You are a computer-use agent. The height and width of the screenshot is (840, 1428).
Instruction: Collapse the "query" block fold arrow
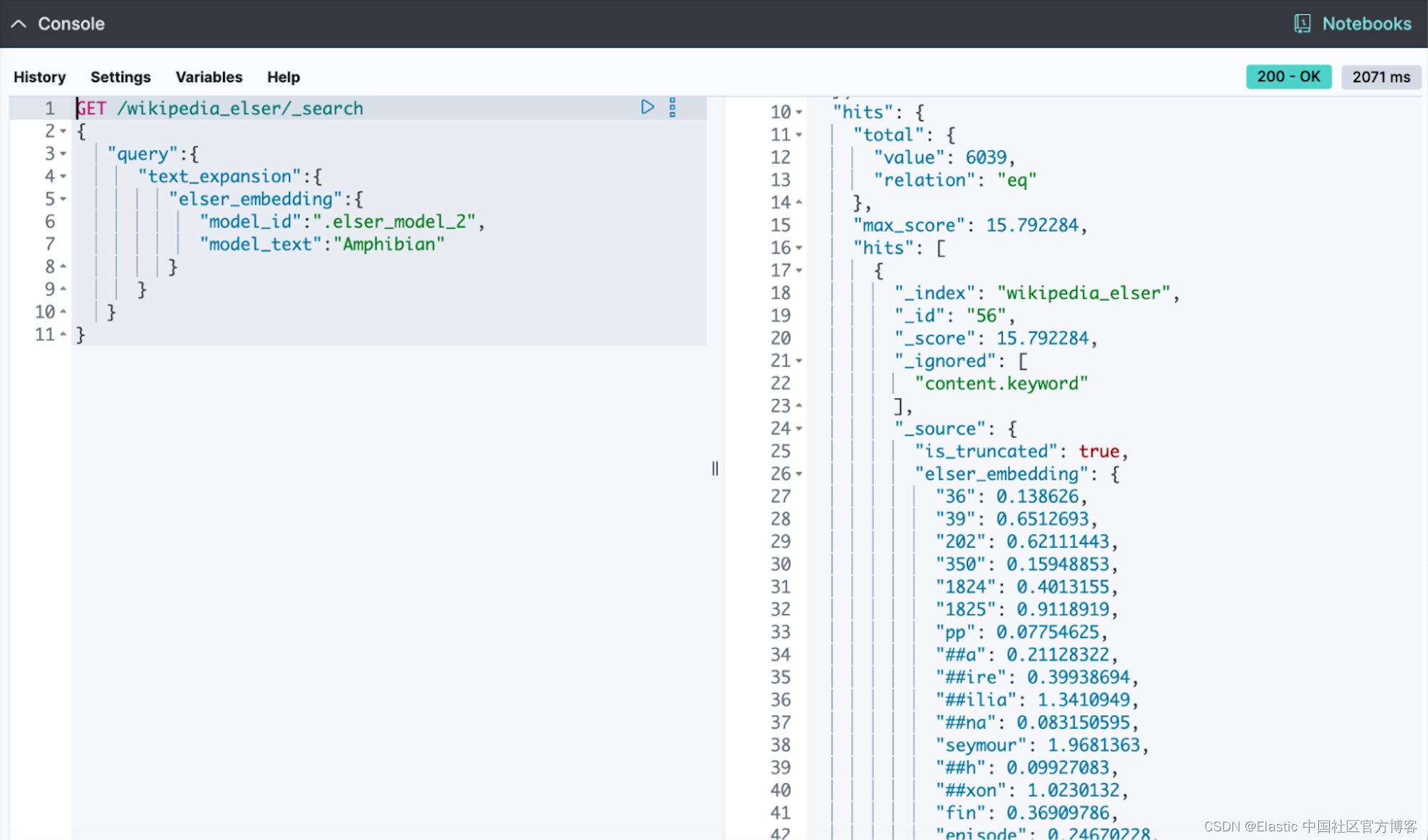64,154
